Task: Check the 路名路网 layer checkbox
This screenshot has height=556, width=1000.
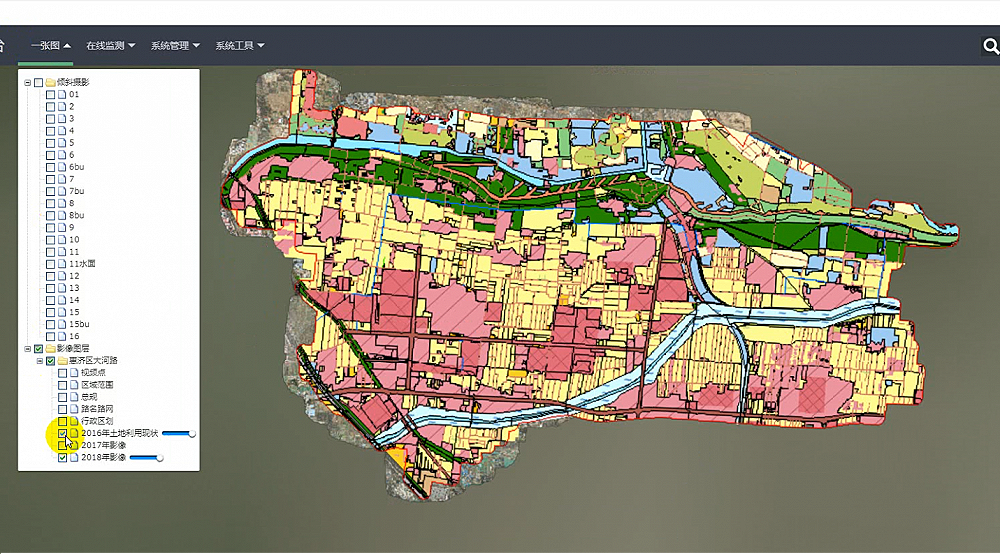Action: [x=63, y=409]
